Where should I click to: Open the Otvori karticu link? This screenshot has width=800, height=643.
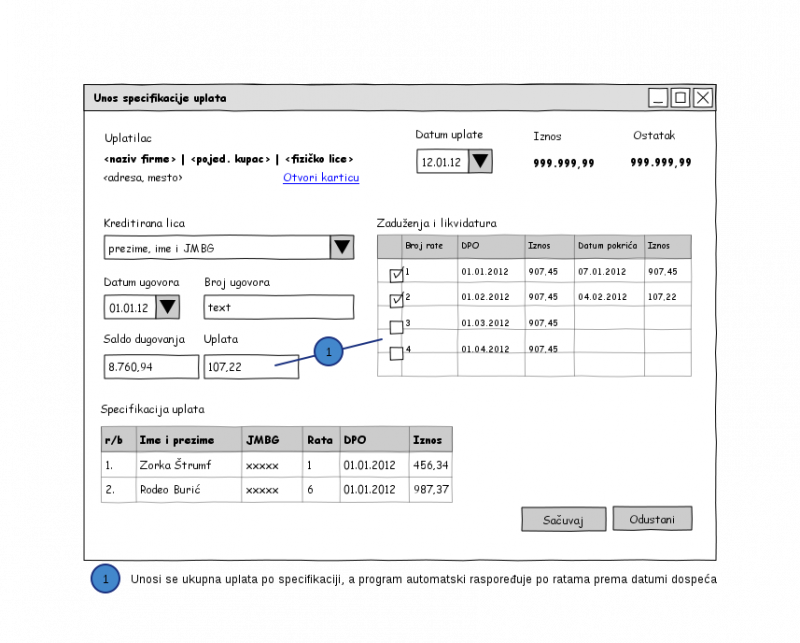point(320,178)
